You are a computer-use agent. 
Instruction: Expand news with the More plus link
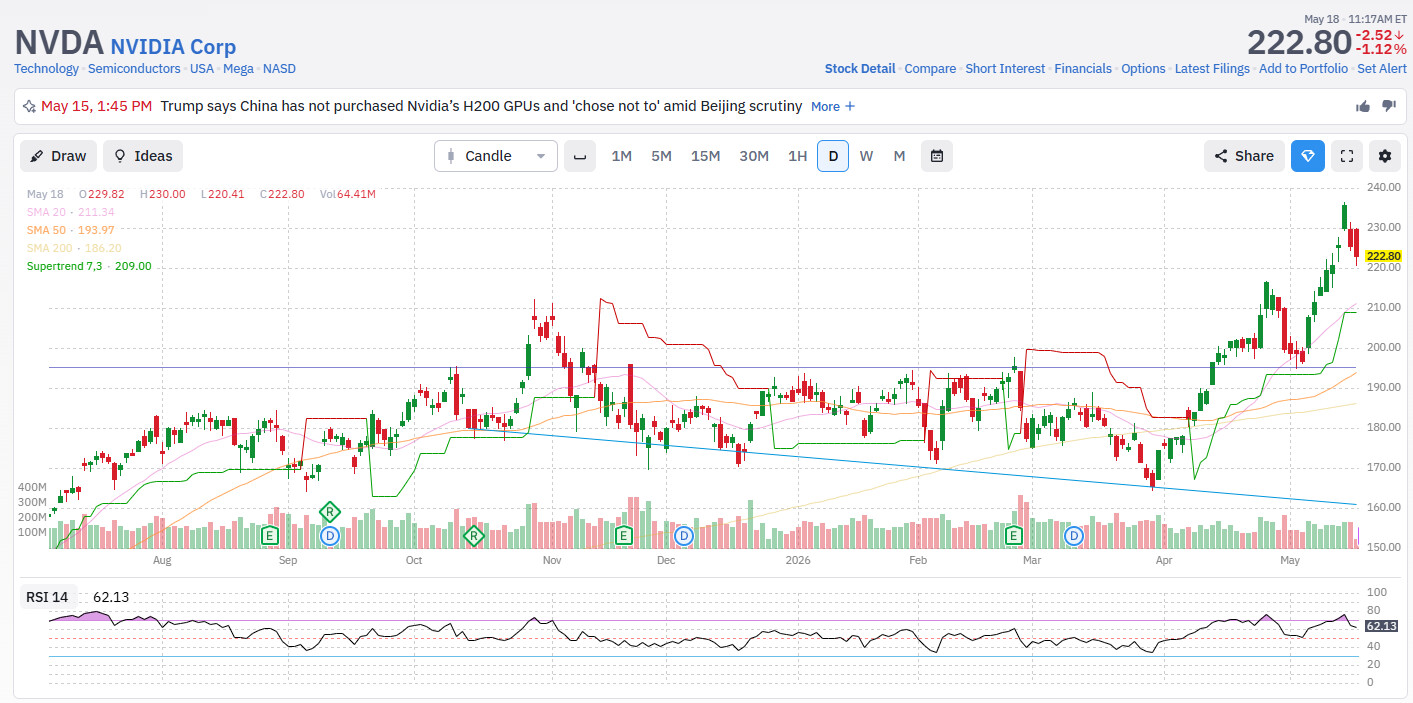pyautogui.click(x=833, y=106)
